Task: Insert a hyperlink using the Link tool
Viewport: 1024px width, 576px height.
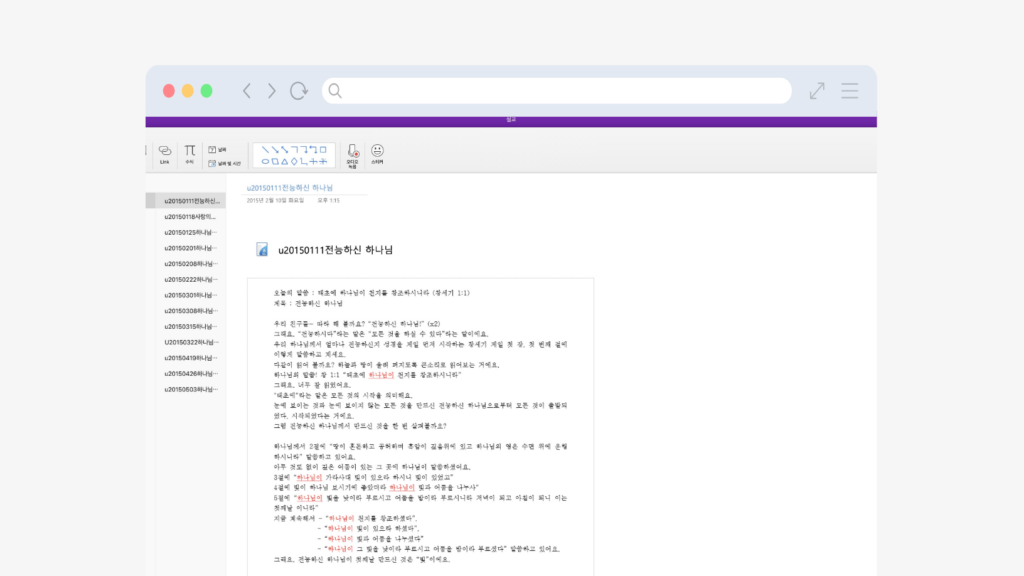Action: point(165,152)
